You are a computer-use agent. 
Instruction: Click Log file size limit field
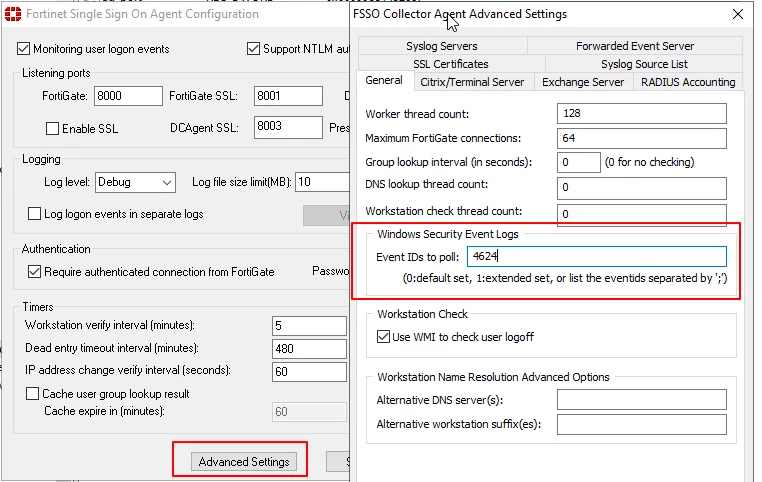coord(322,182)
